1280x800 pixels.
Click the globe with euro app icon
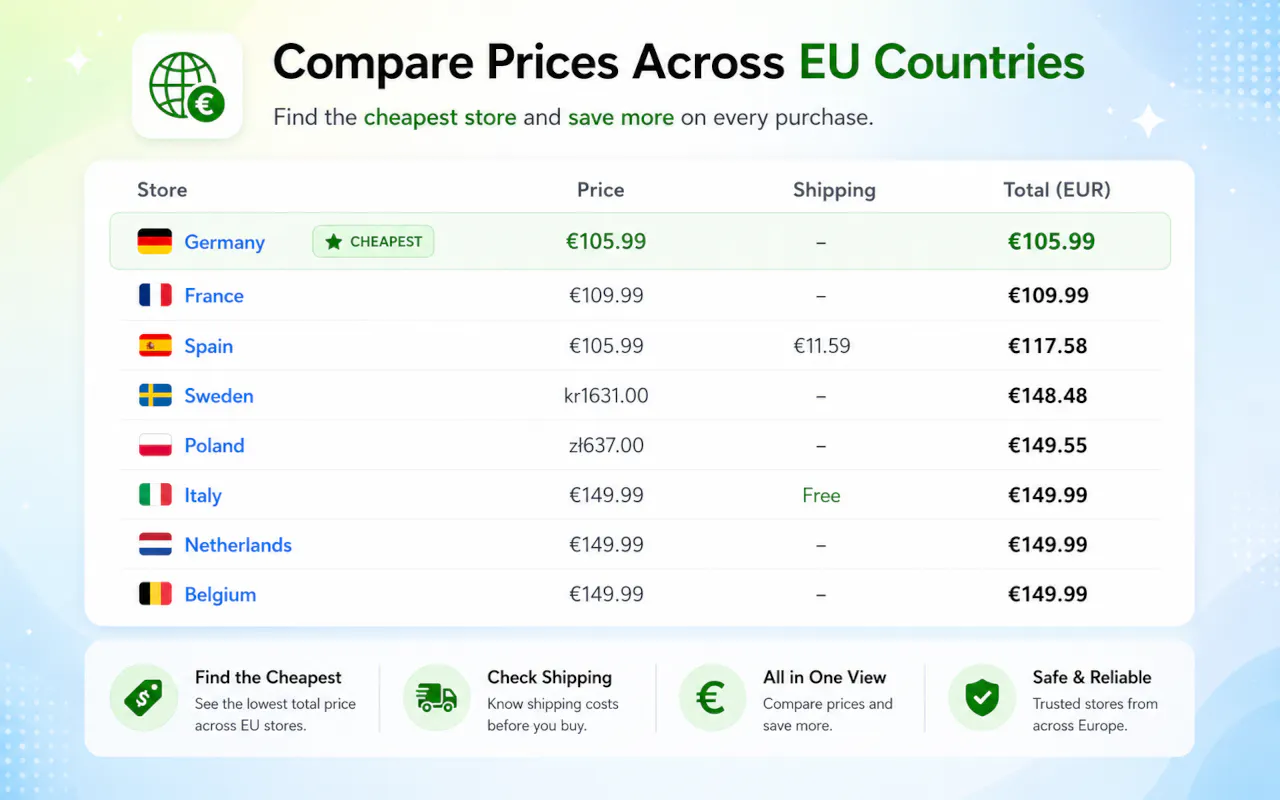[x=187, y=86]
